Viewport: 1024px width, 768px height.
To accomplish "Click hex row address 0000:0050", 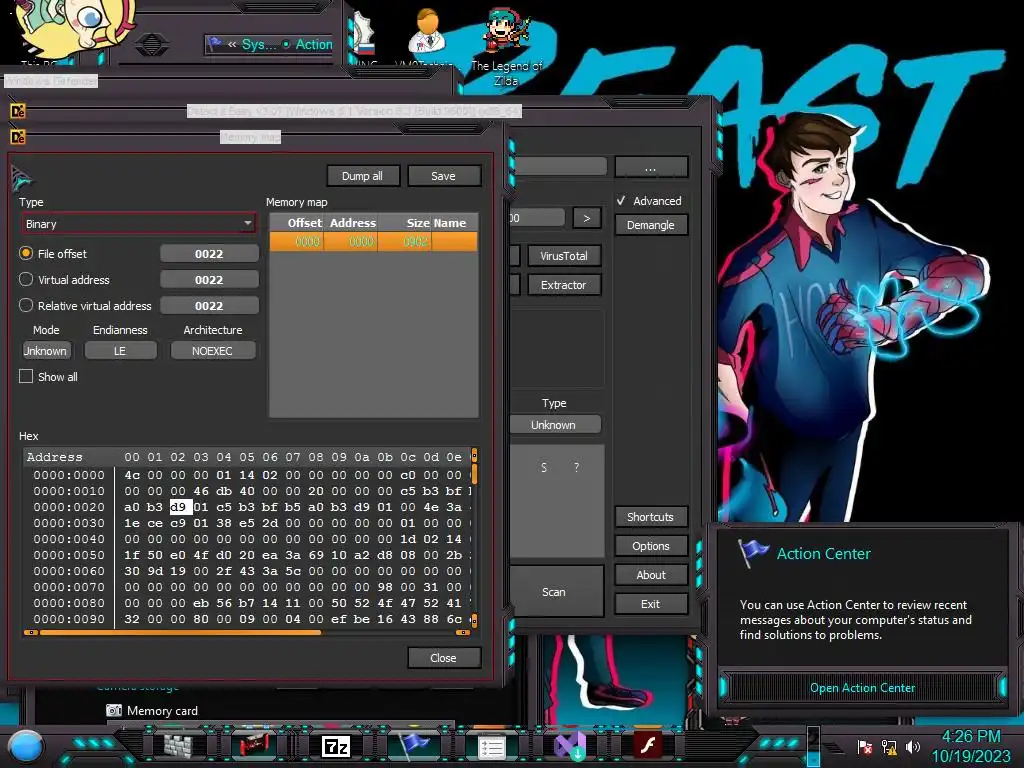I will (69, 554).
